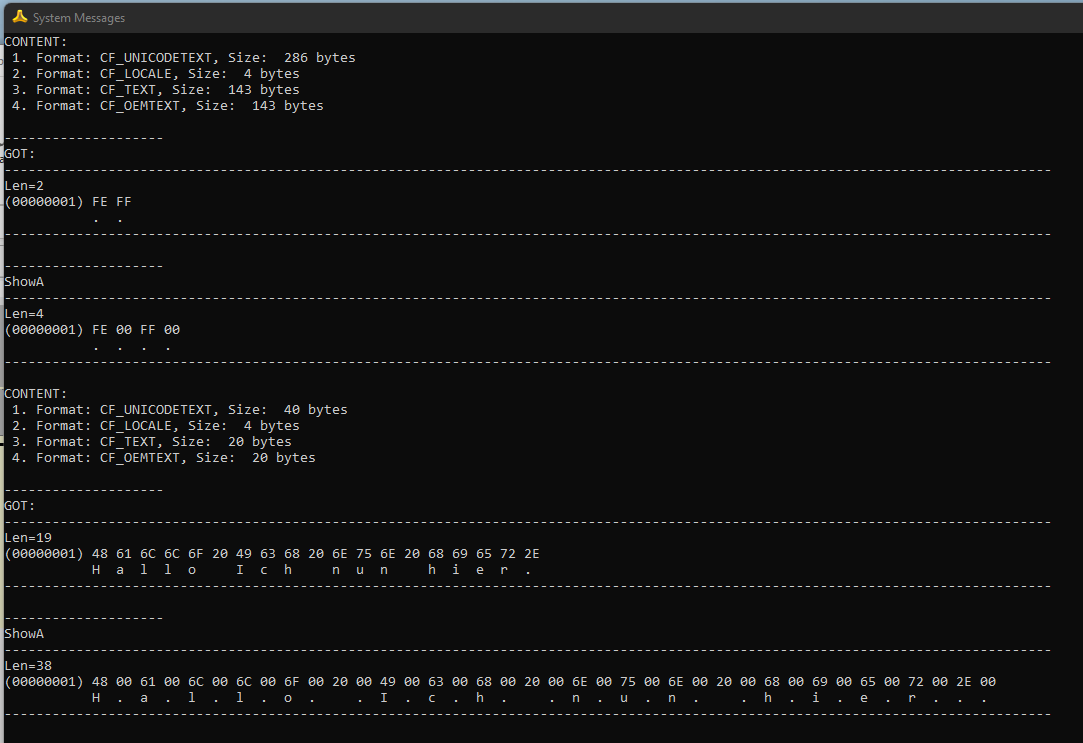The image size is (1083, 743).
Task: Click the Len=19 text
Action: tap(28, 538)
